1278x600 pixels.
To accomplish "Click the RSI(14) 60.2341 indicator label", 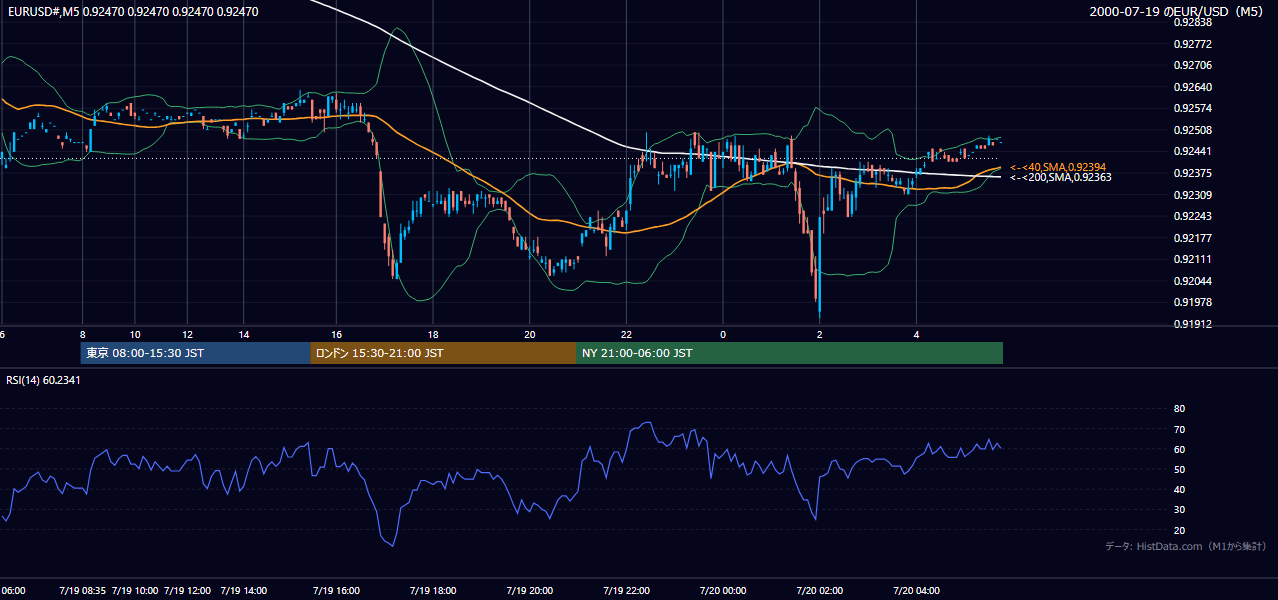I will (x=43, y=380).
